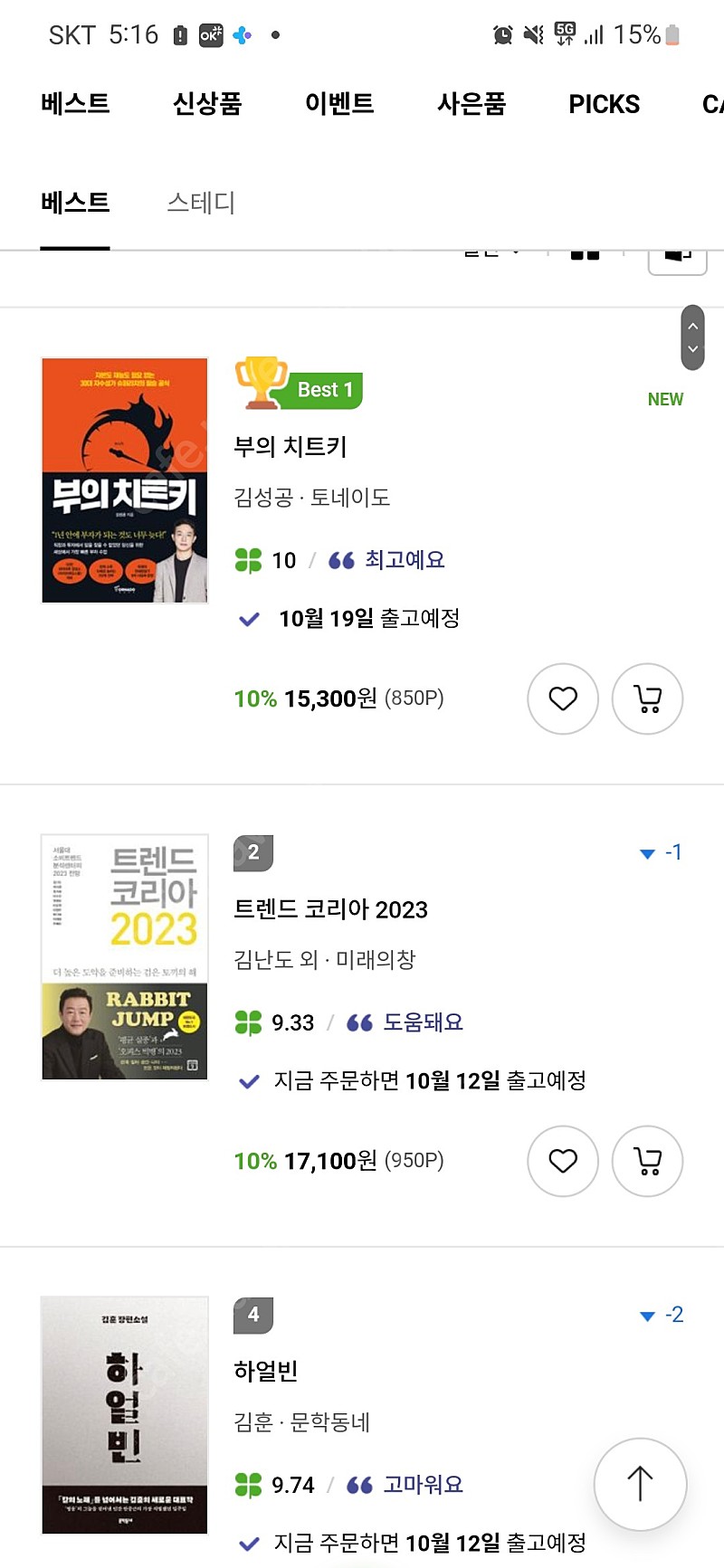The width and height of the screenshot is (724, 1568).
Task: Select the 베스트 sub-tab
Action: [x=75, y=203]
